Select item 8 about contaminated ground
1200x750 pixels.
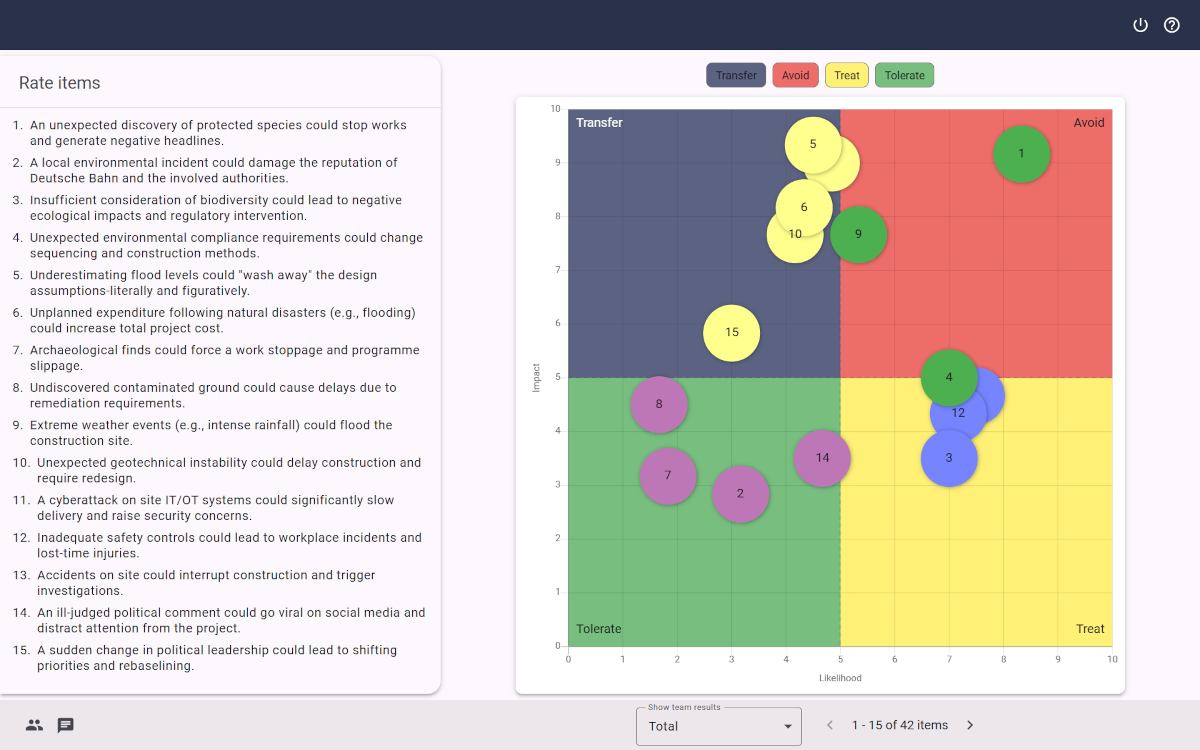pyautogui.click(x=220, y=395)
